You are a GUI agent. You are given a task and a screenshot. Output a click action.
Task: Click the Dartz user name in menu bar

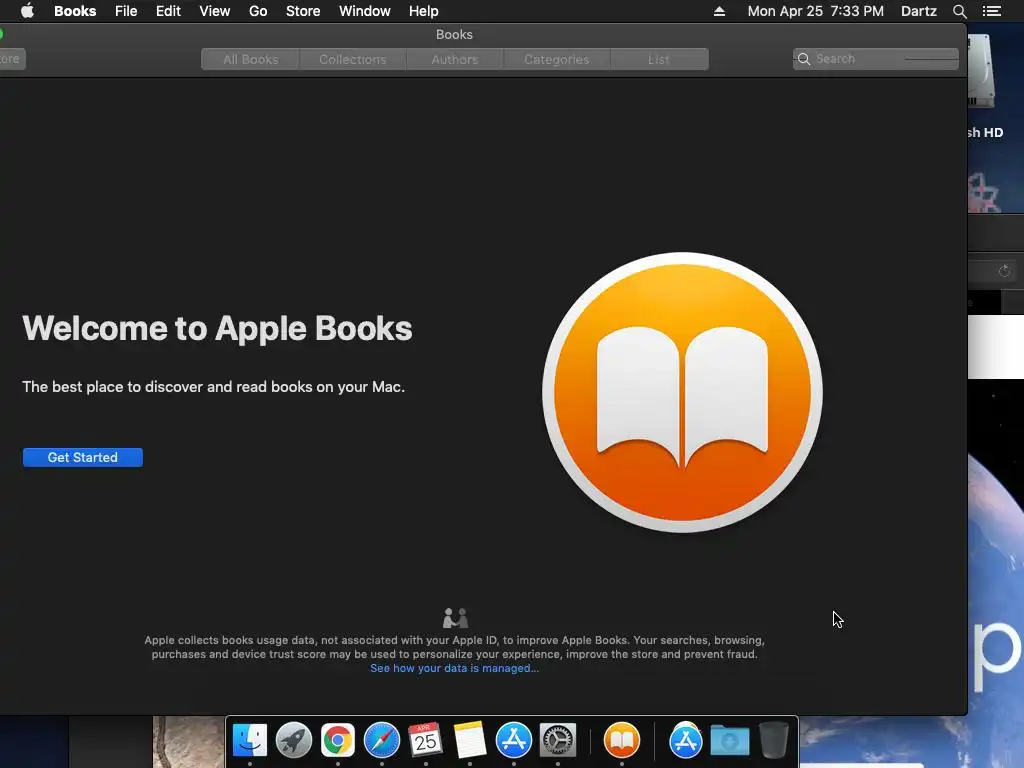tap(919, 11)
